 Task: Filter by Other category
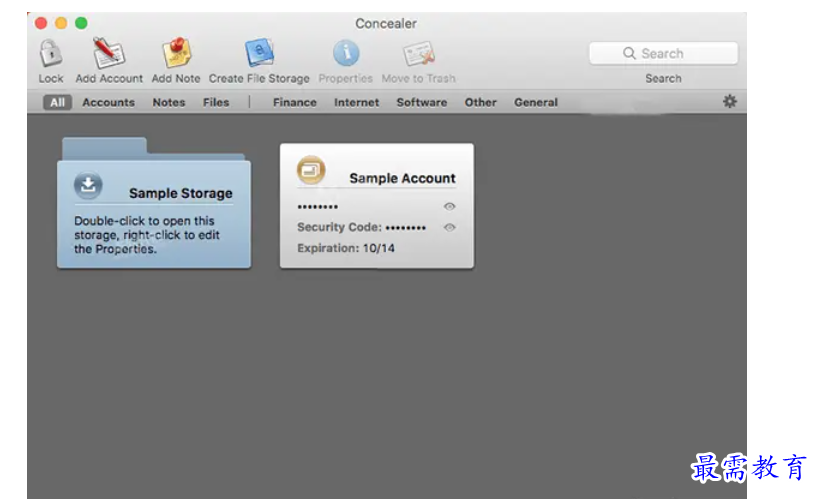pos(480,102)
